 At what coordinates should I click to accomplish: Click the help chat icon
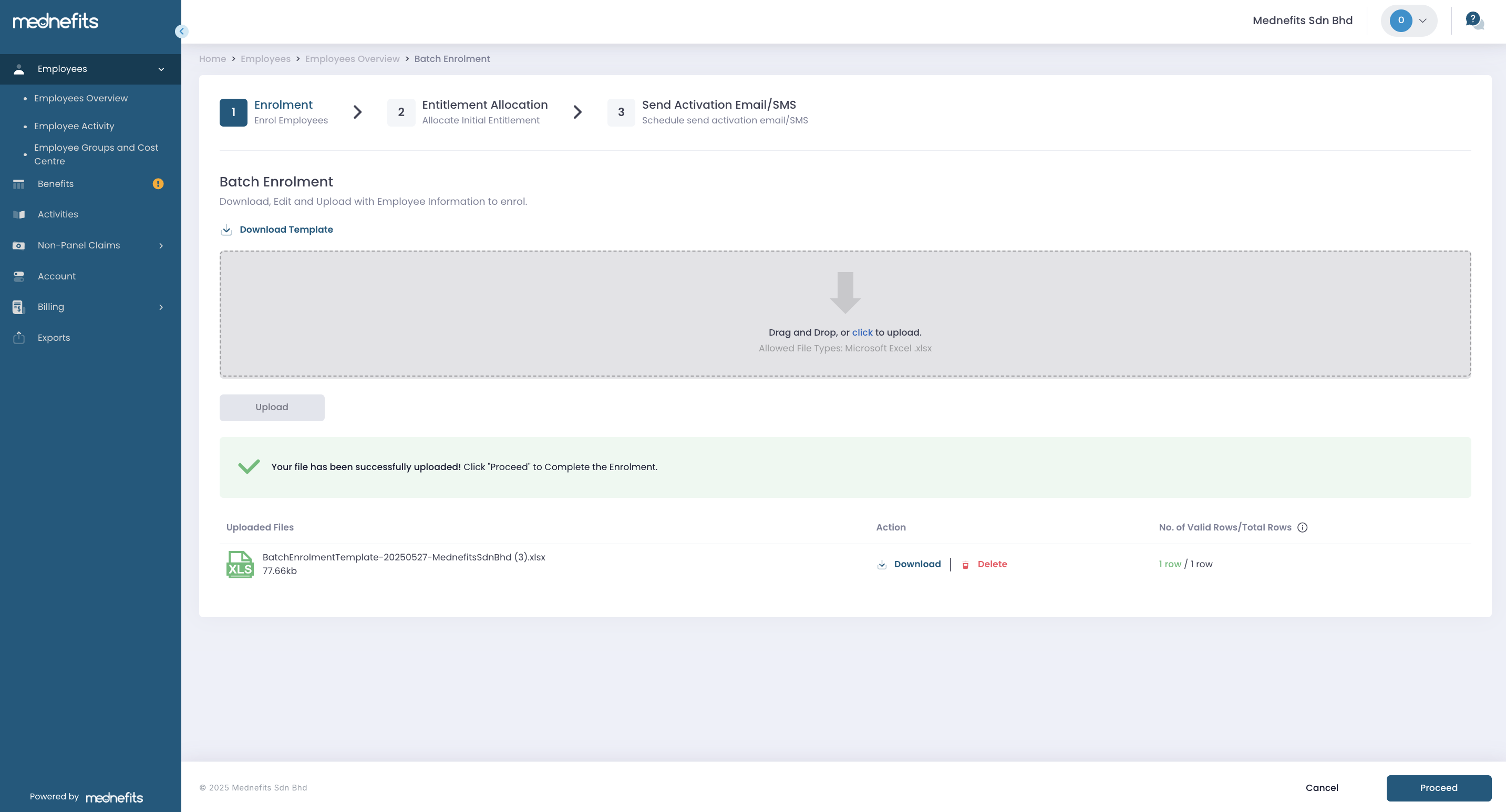click(x=1474, y=20)
